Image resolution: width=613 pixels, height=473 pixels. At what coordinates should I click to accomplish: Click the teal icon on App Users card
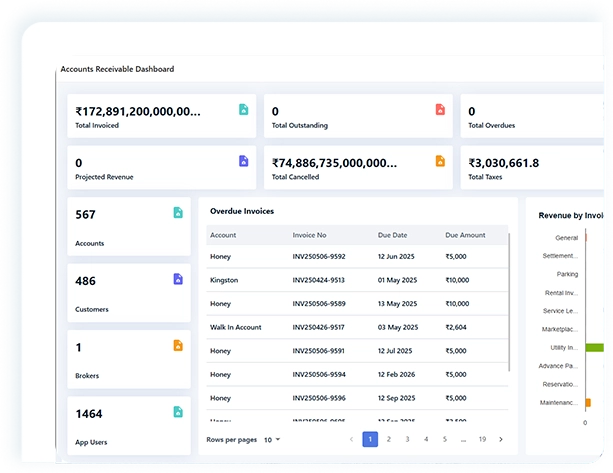[178, 411]
